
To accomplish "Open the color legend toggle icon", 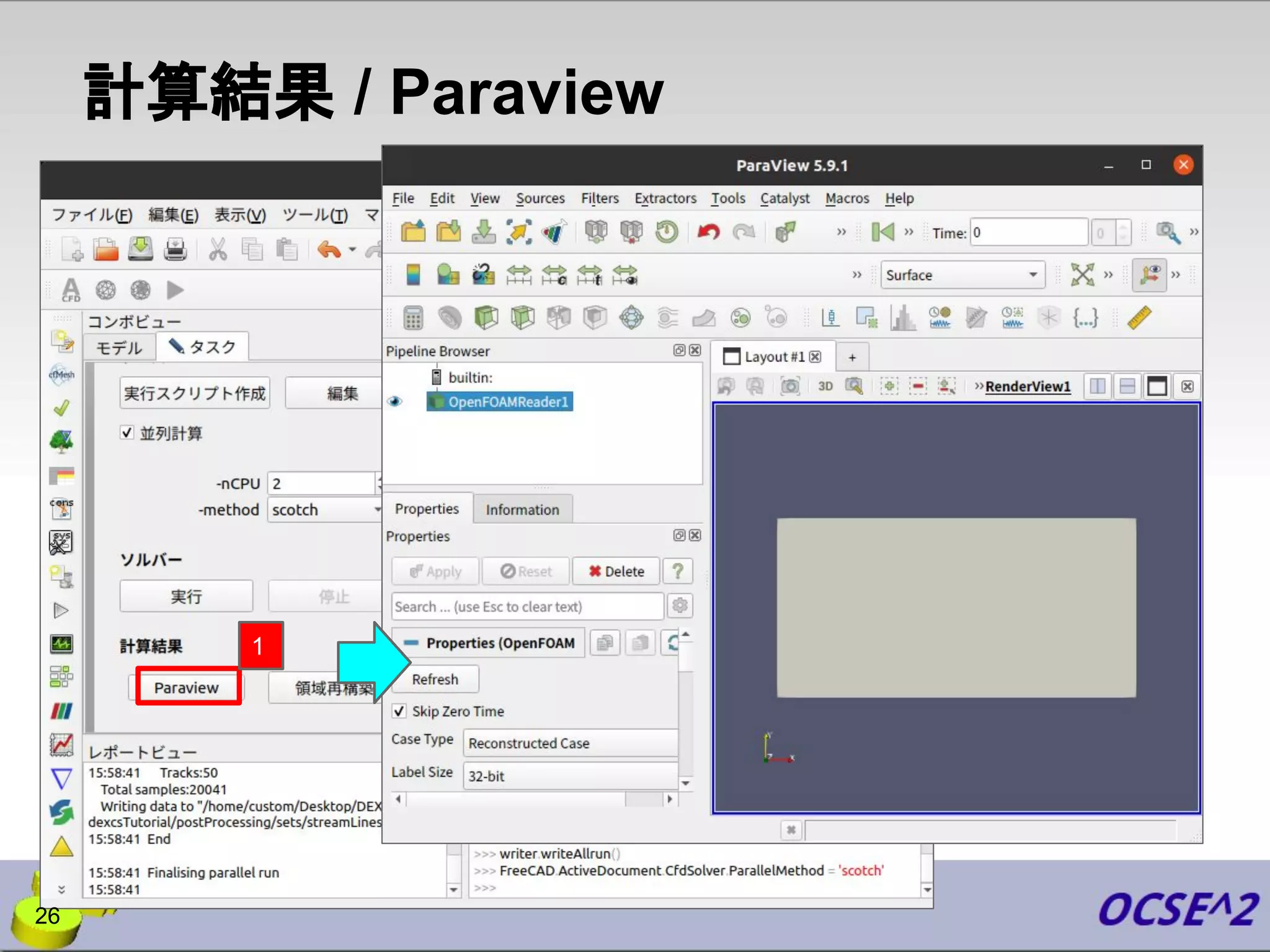I will pos(413,275).
